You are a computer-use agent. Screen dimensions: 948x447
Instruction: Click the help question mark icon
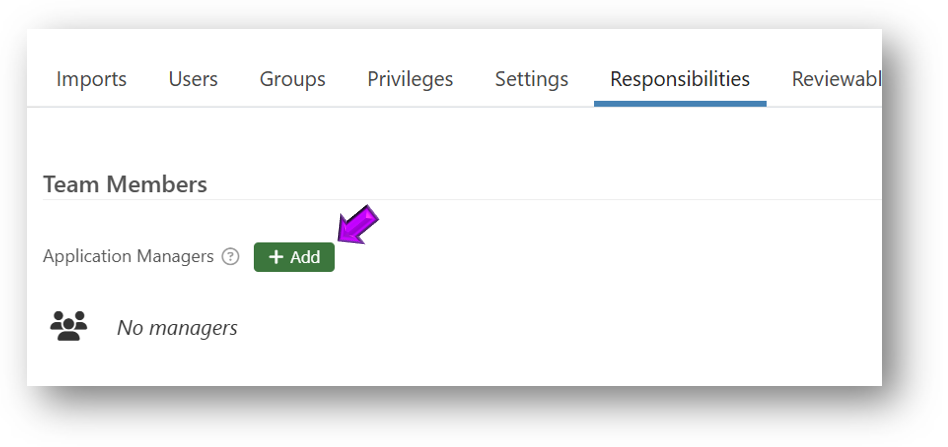pyautogui.click(x=231, y=257)
